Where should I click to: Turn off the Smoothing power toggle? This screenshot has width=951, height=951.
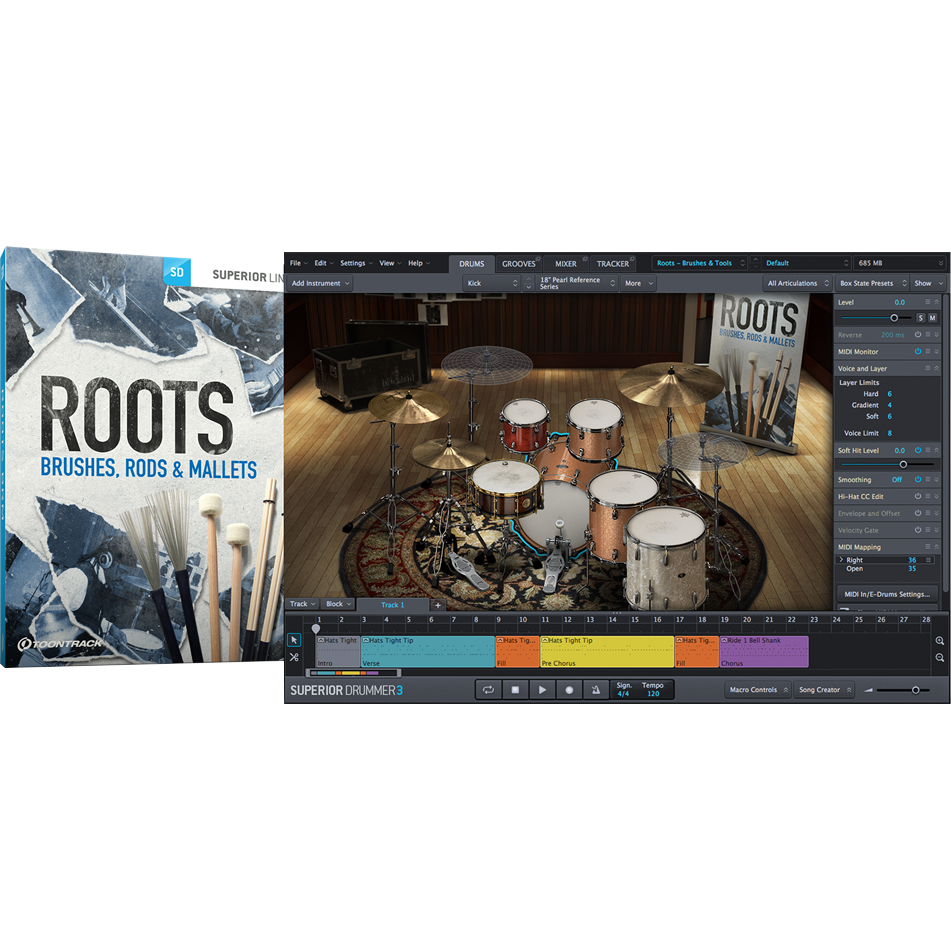918,480
